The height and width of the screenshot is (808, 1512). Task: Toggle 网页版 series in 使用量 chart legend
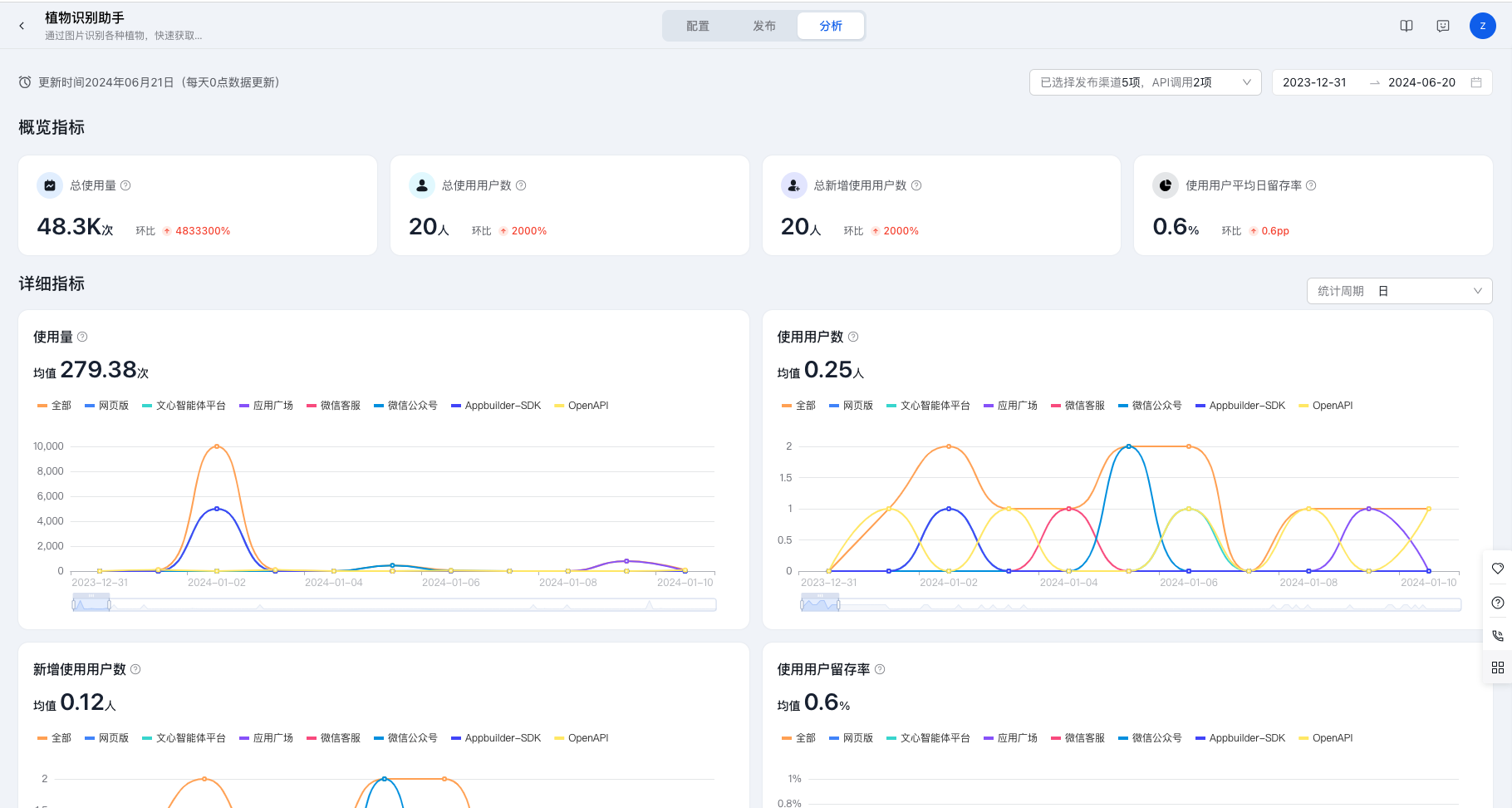click(x=107, y=406)
